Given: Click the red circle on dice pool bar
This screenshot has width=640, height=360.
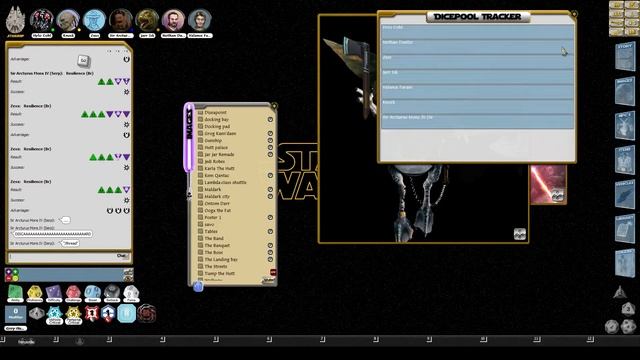Looking at the screenshot, I should (x=9, y=278).
